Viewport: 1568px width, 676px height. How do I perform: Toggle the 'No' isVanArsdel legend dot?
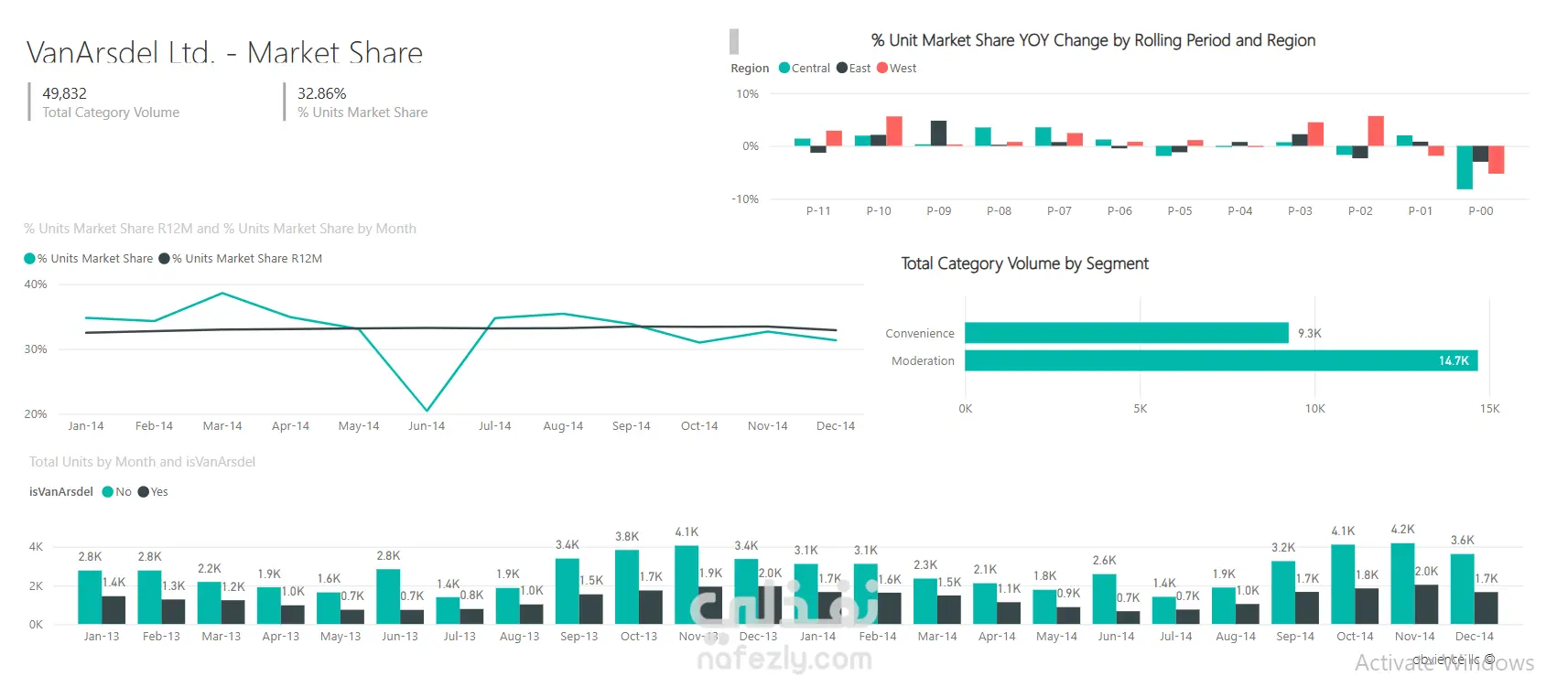click(108, 492)
